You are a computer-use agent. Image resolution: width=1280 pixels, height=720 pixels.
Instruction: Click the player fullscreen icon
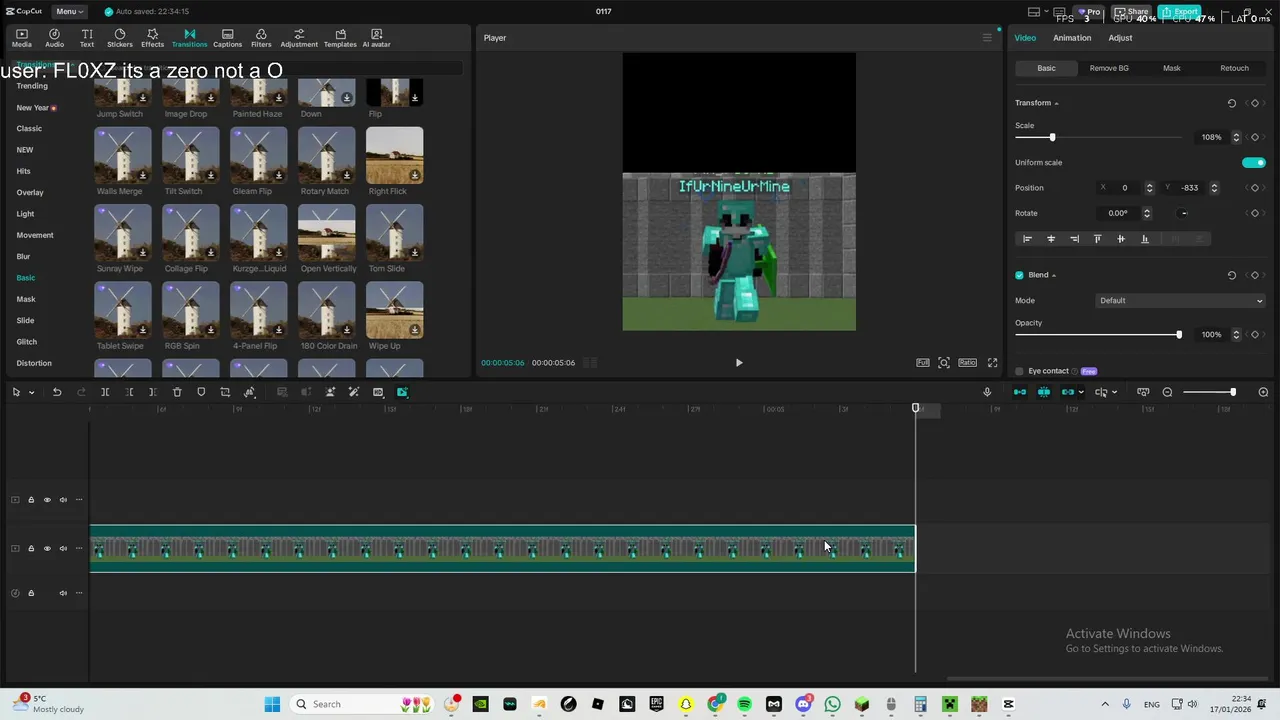pos(992,363)
